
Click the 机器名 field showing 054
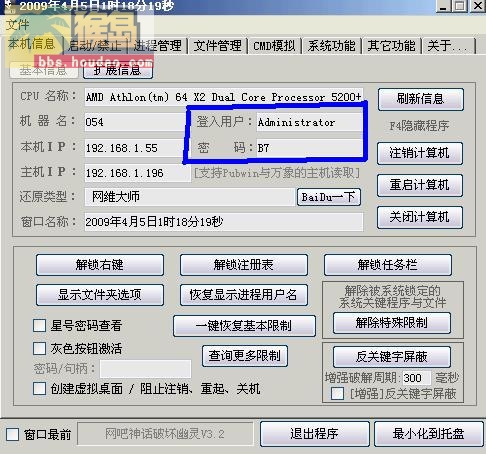click(135, 122)
